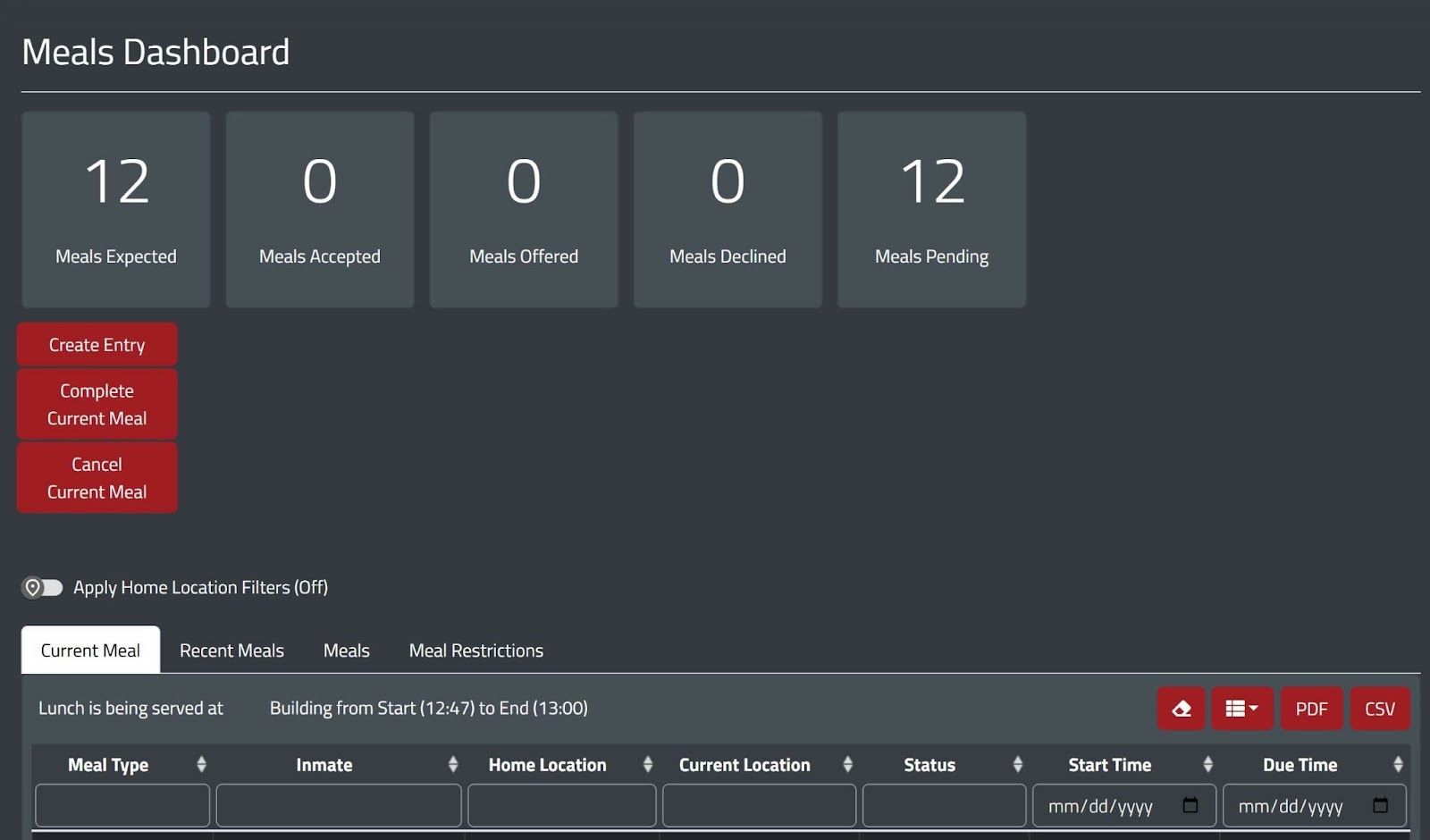Select the Meals Expected card
This screenshot has width=1430, height=840.
click(x=116, y=210)
